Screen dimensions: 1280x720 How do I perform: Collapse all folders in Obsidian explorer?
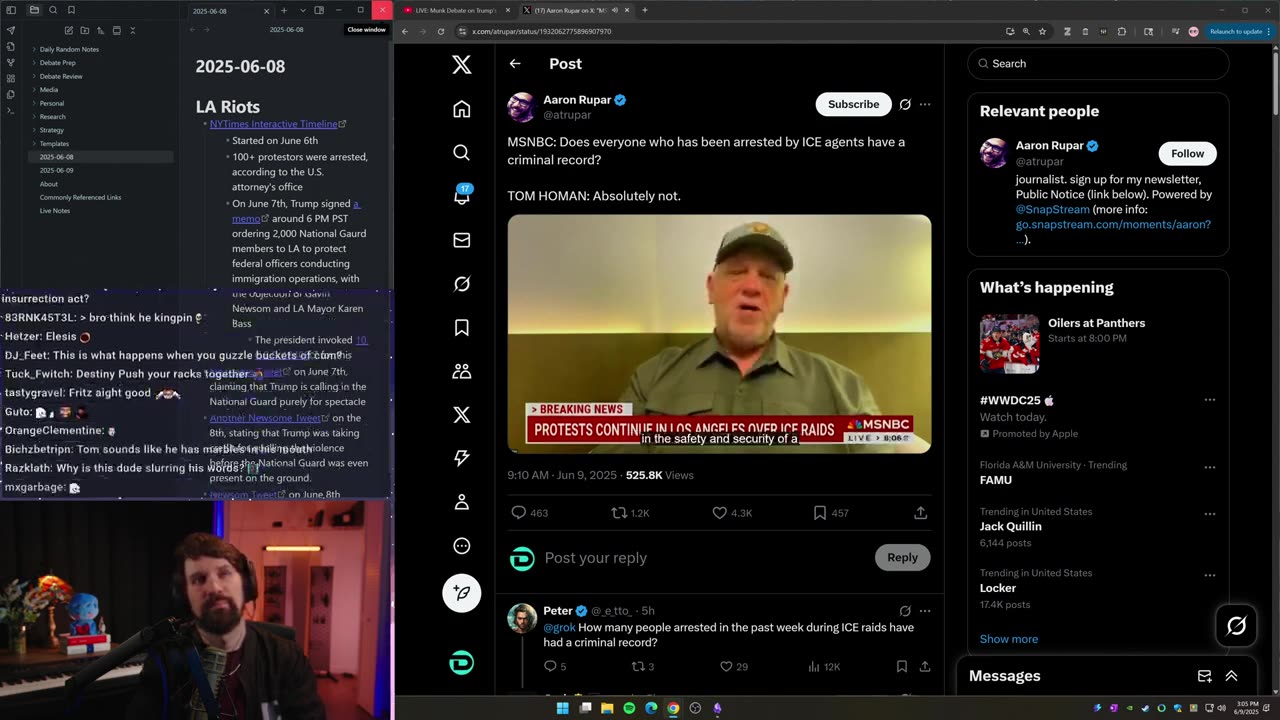coord(132,31)
